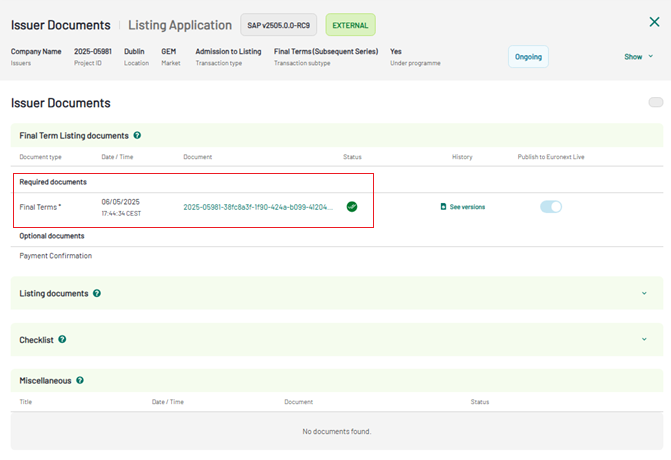Open help icon next to Miscellaneous
The image size is (671, 460).
(80, 380)
